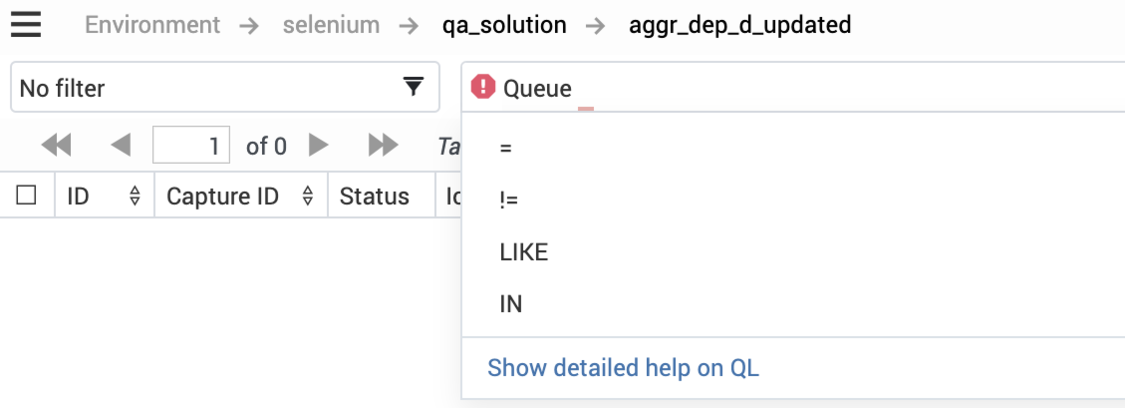Toggle the select-all rows checkbox
1125x408 pixels.
coord(27,195)
